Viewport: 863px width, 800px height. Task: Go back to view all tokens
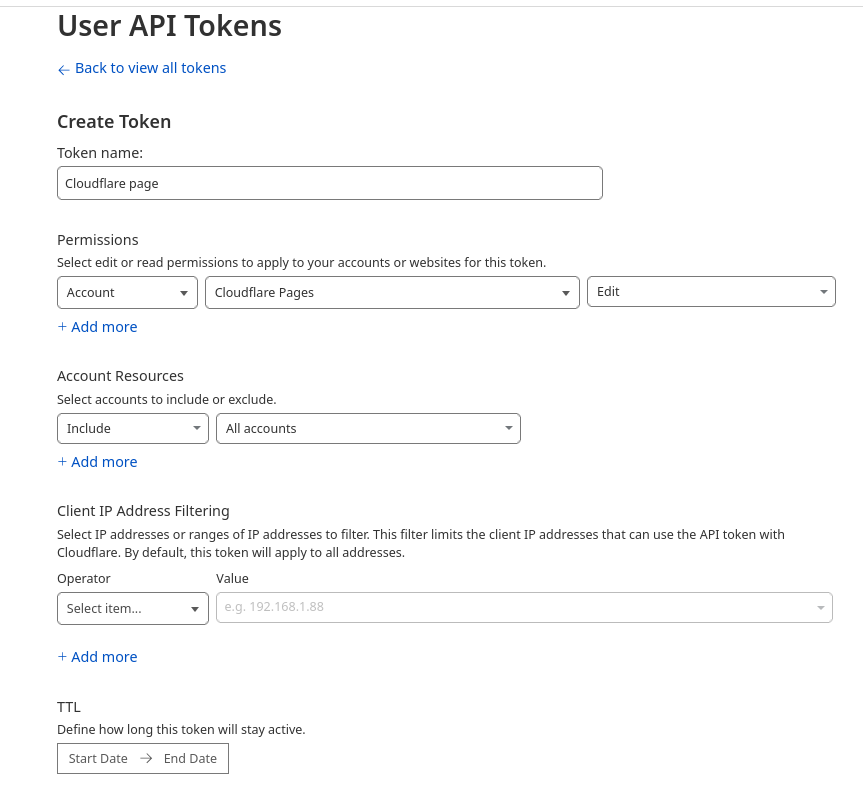pos(141,68)
